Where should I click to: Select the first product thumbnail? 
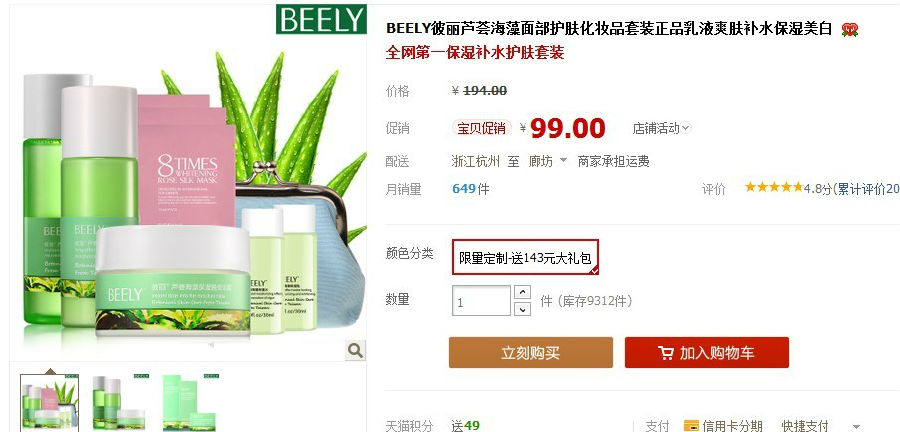pos(49,402)
